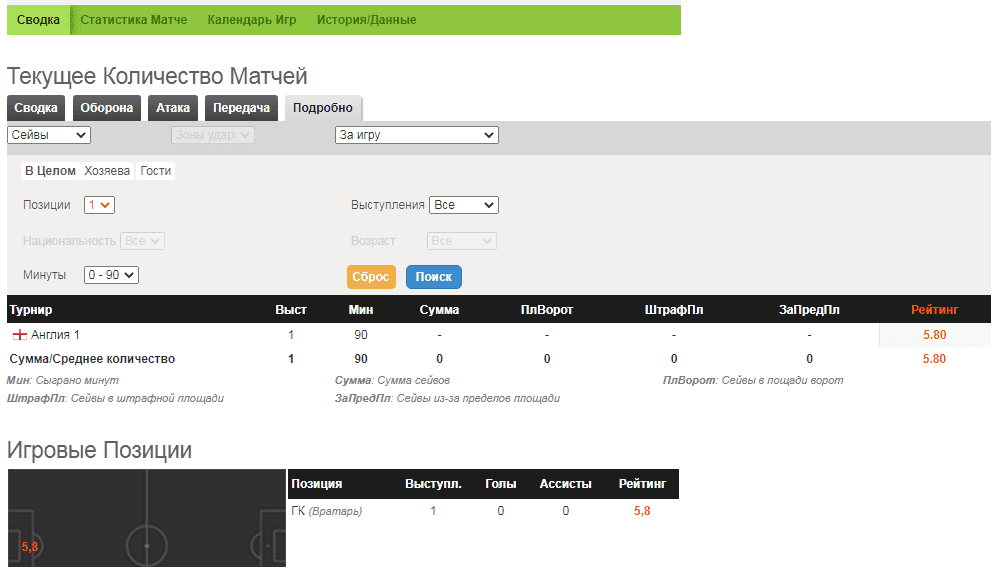Select the Атака sub-tab
The image size is (998, 568).
(173, 108)
